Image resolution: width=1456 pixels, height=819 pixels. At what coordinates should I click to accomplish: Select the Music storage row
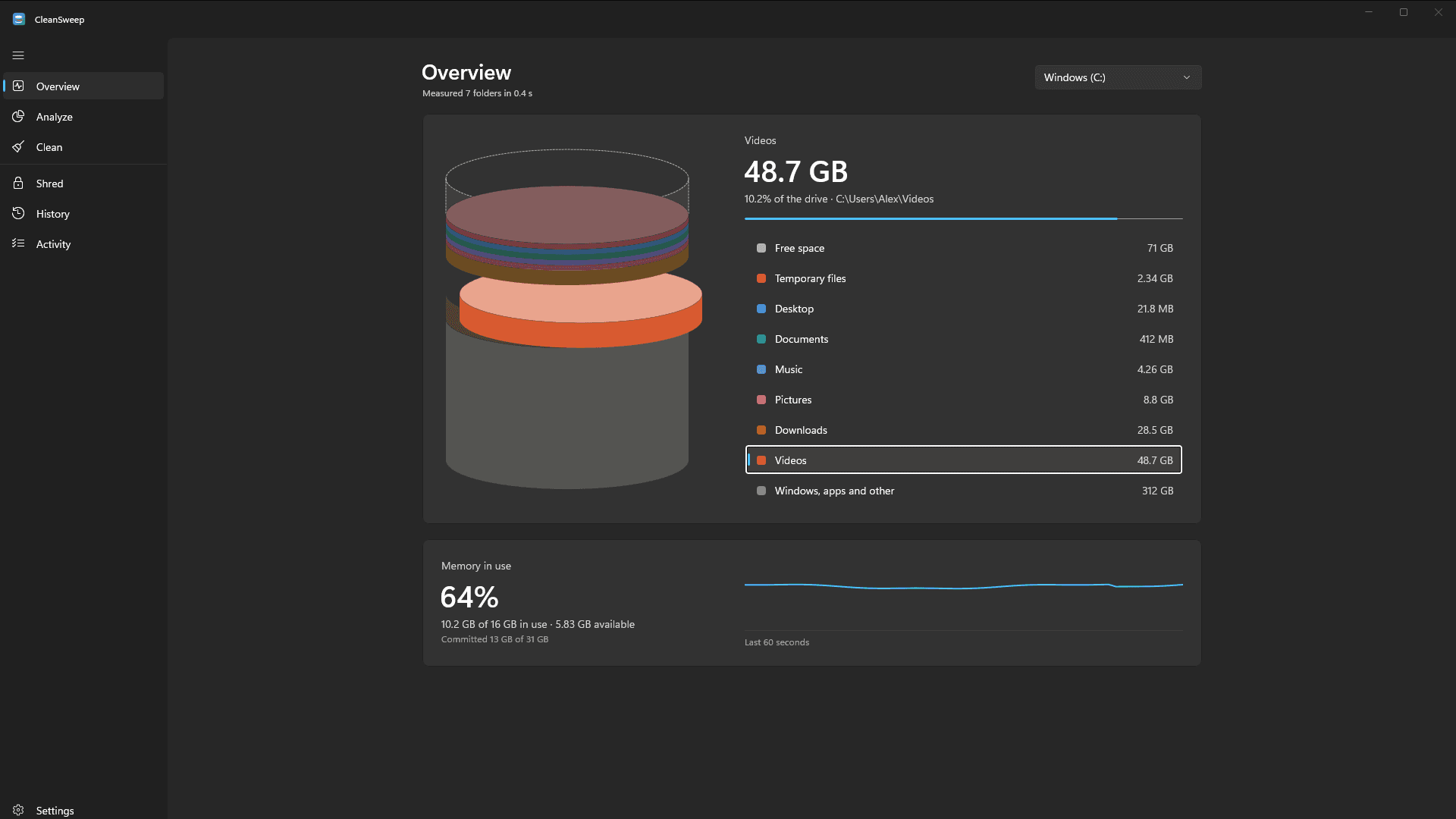pyautogui.click(x=964, y=369)
